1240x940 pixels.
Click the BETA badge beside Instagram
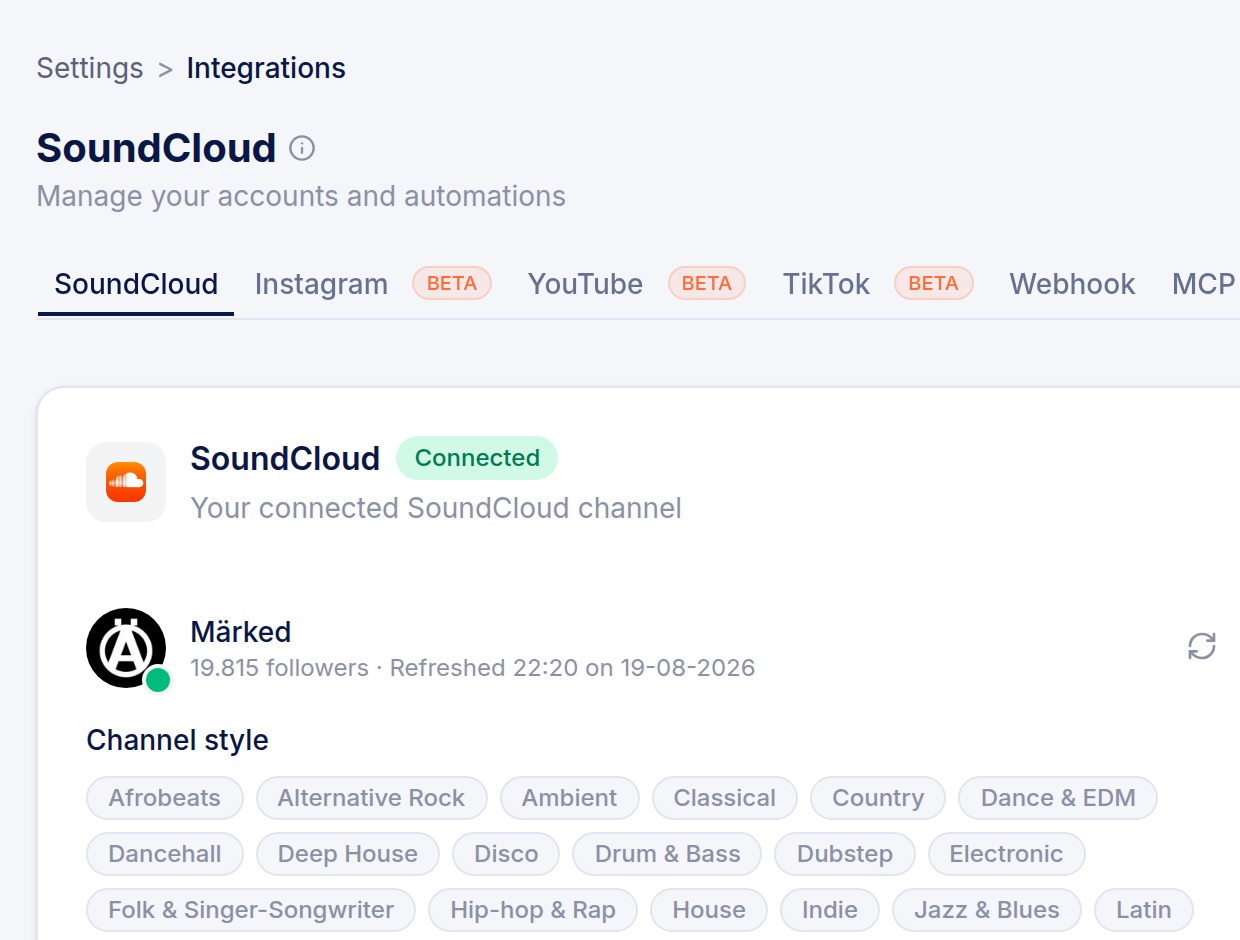452,284
